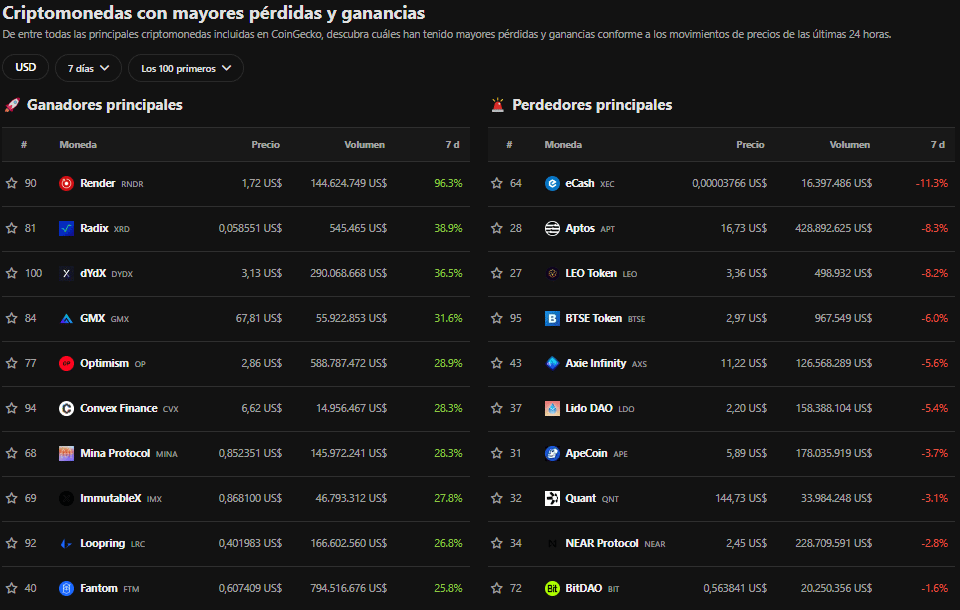The width and height of the screenshot is (960, 610).
Task: Click the Loopring 26.8% value
Action: point(448,543)
